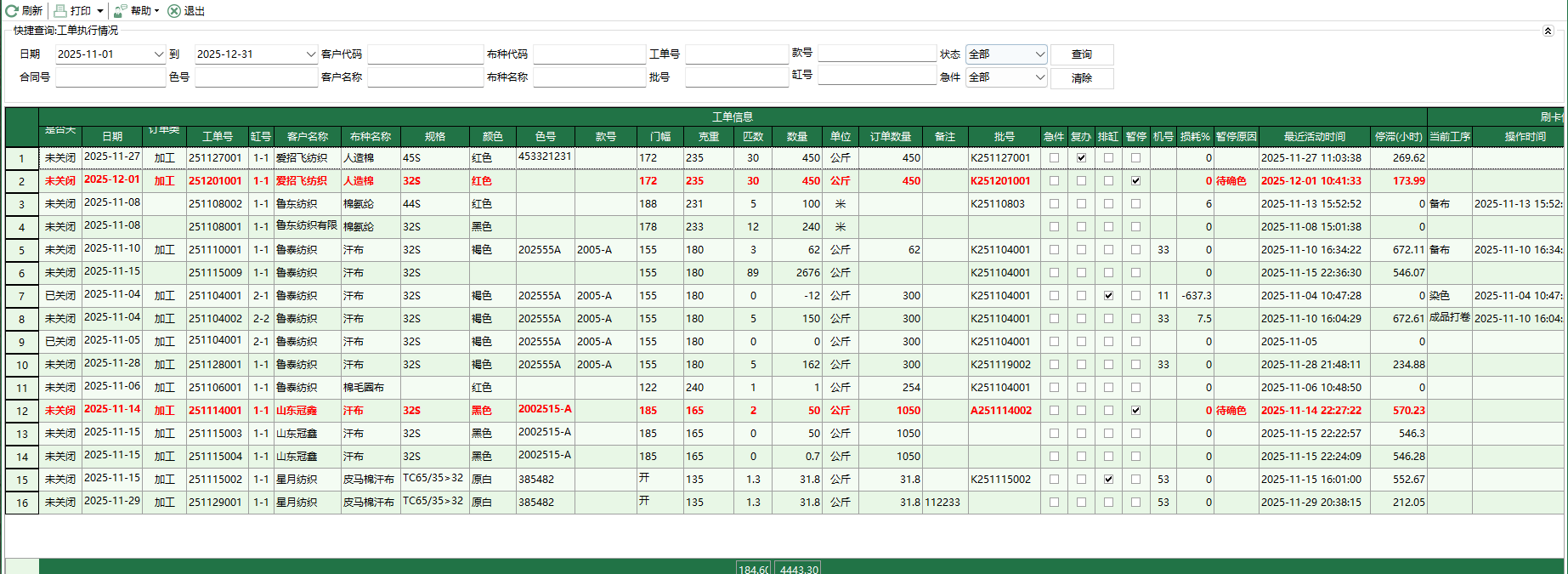Expand the 状态 dropdown
The width and height of the screenshot is (1568, 574).
(1039, 54)
